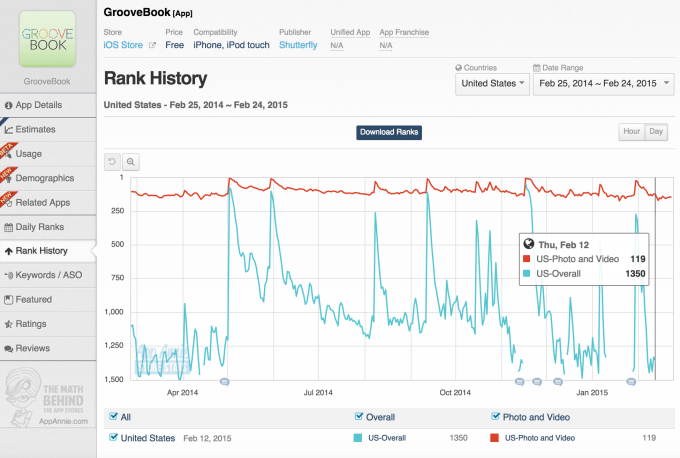The height and width of the screenshot is (458, 680).
Task: Open Reviews section
Action: pos(48,348)
